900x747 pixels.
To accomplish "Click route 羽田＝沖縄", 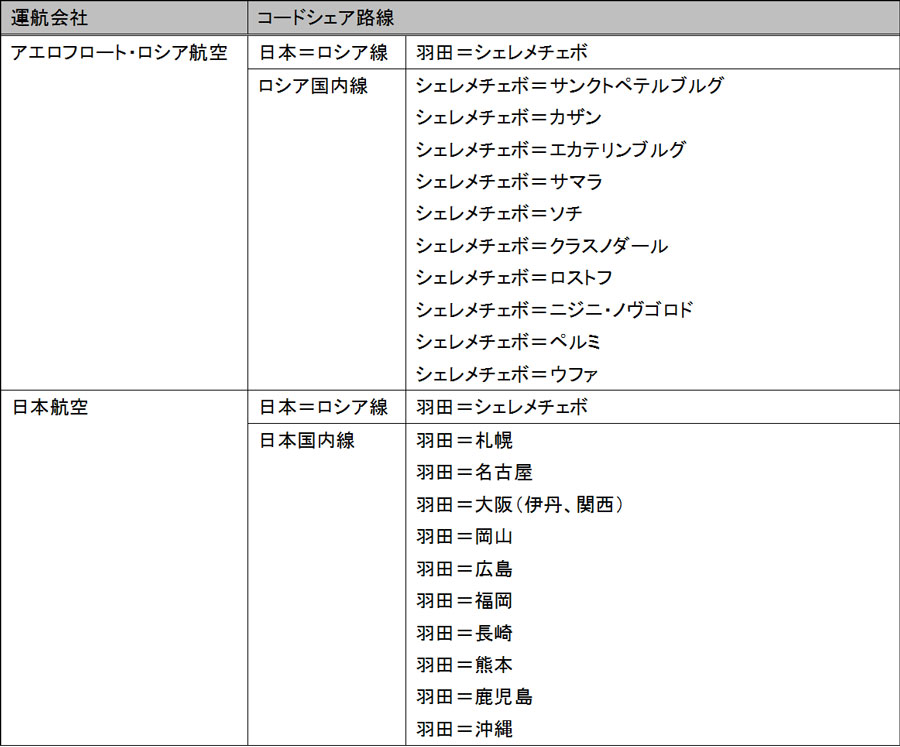I will (464, 729).
